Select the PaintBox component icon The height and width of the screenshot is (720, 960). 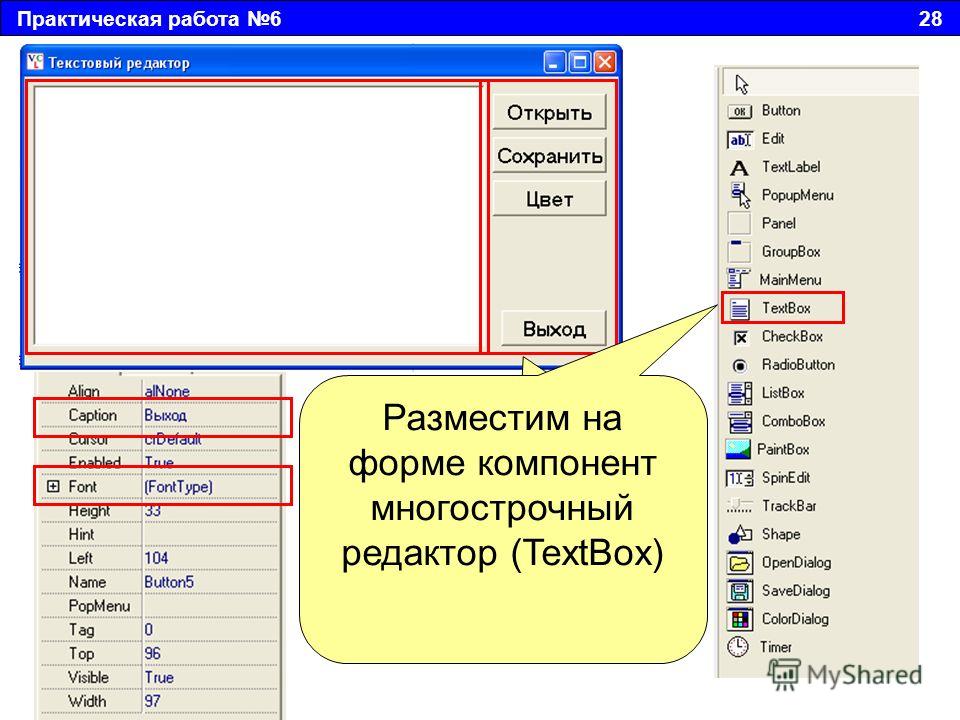[x=738, y=449]
